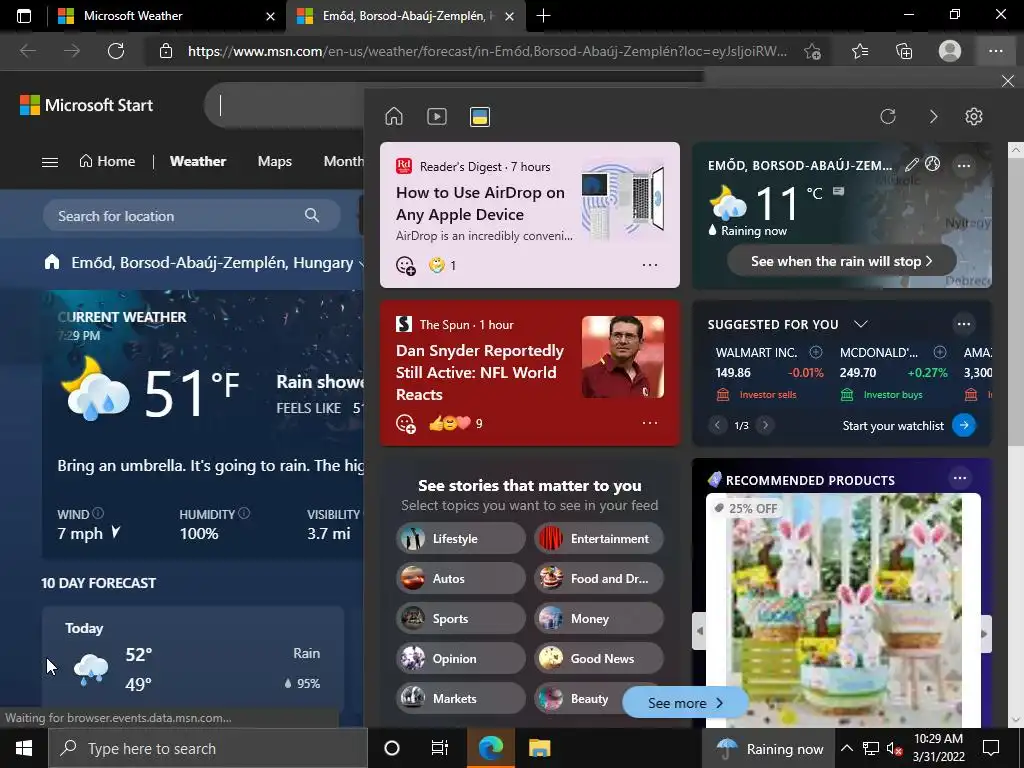Add a reaction to the Dan Snyder article
The width and height of the screenshot is (1024, 768).
(406, 423)
